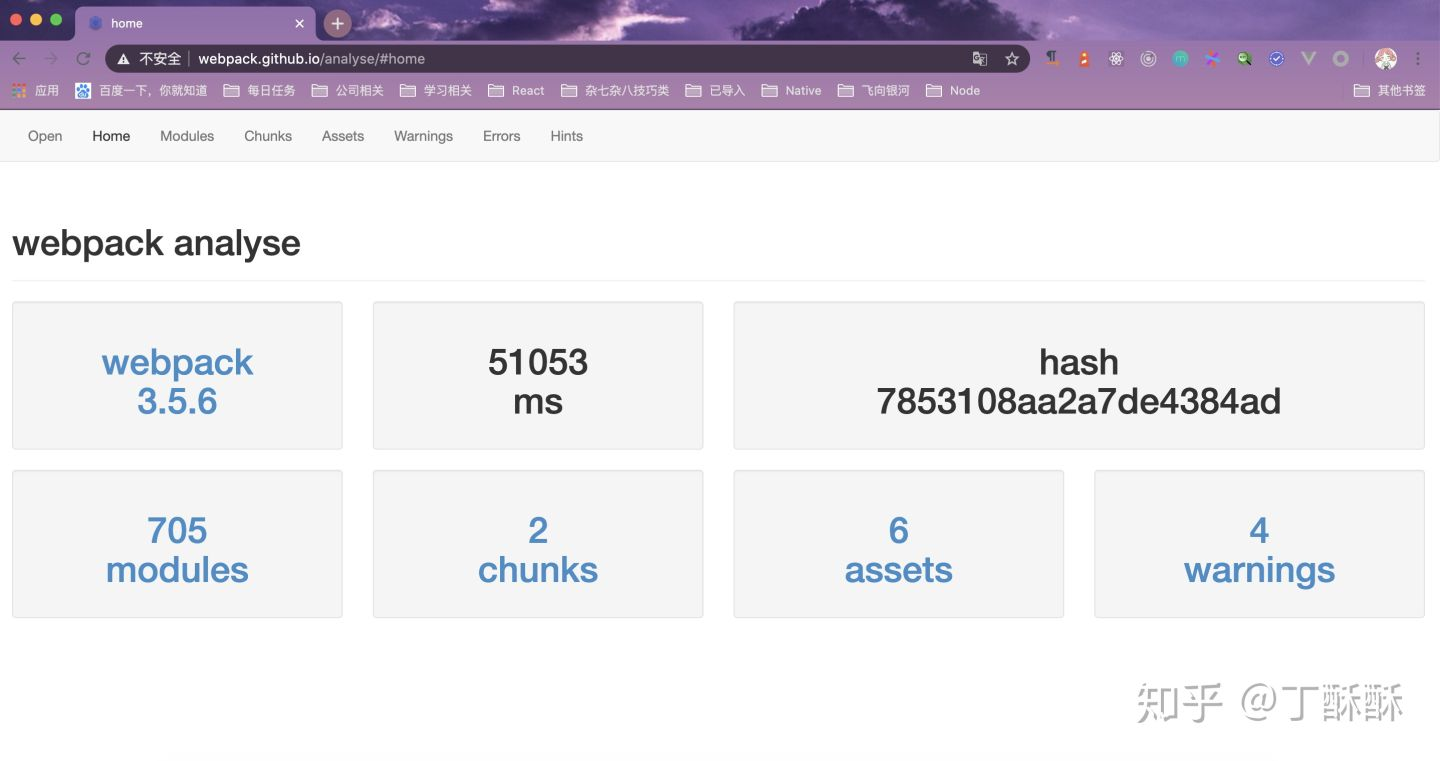This screenshot has width=1440, height=761.
Task: Open the '6 assets' link
Action: [x=898, y=549]
